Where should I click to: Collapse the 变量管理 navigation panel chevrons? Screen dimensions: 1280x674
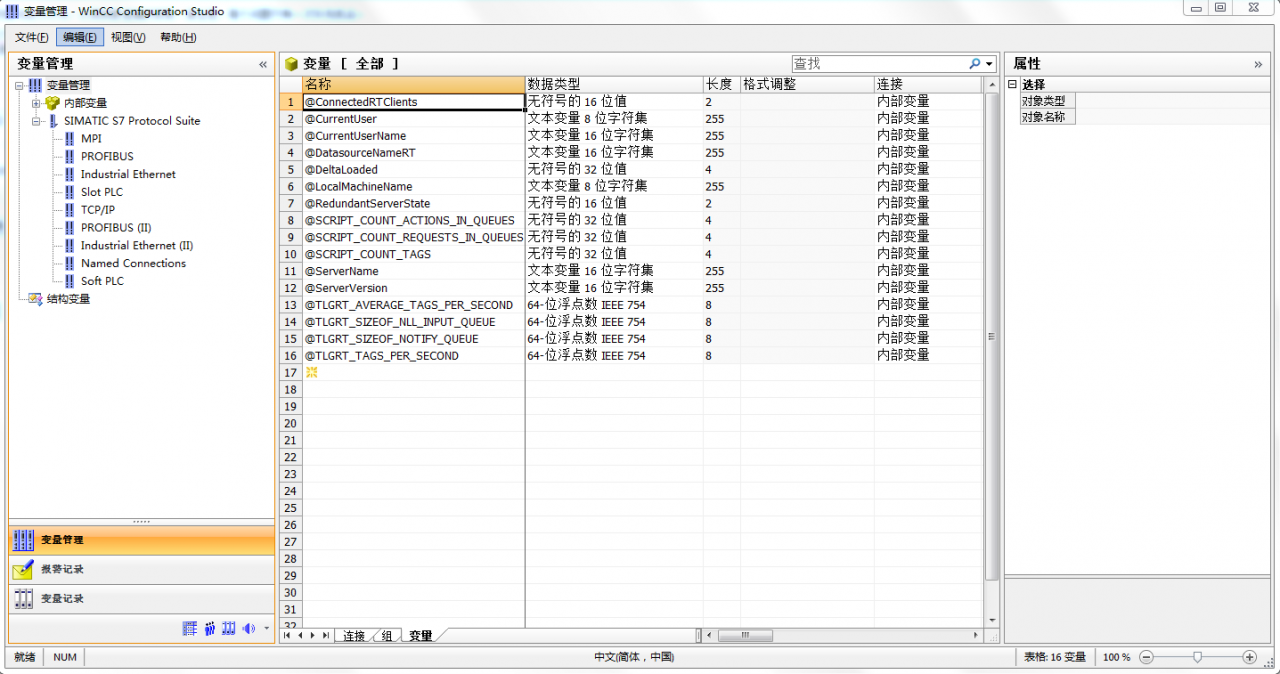[x=263, y=64]
